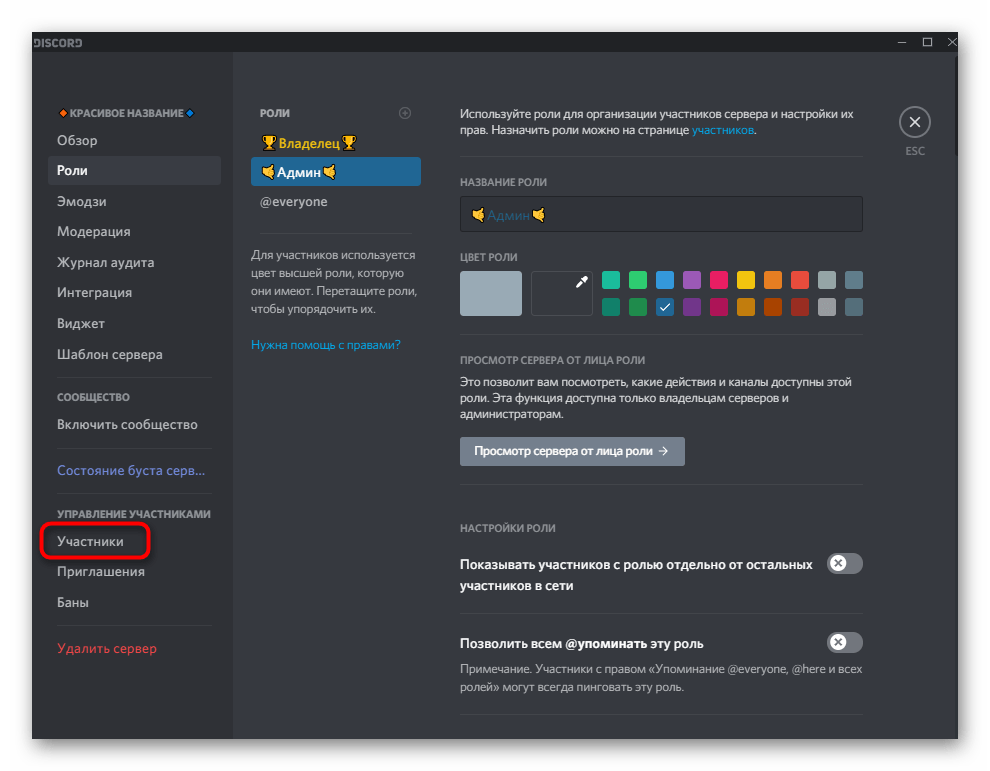The image size is (990, 771).
Task: Enable allowing everyone to @mention this role
Action: click(845, 642)
